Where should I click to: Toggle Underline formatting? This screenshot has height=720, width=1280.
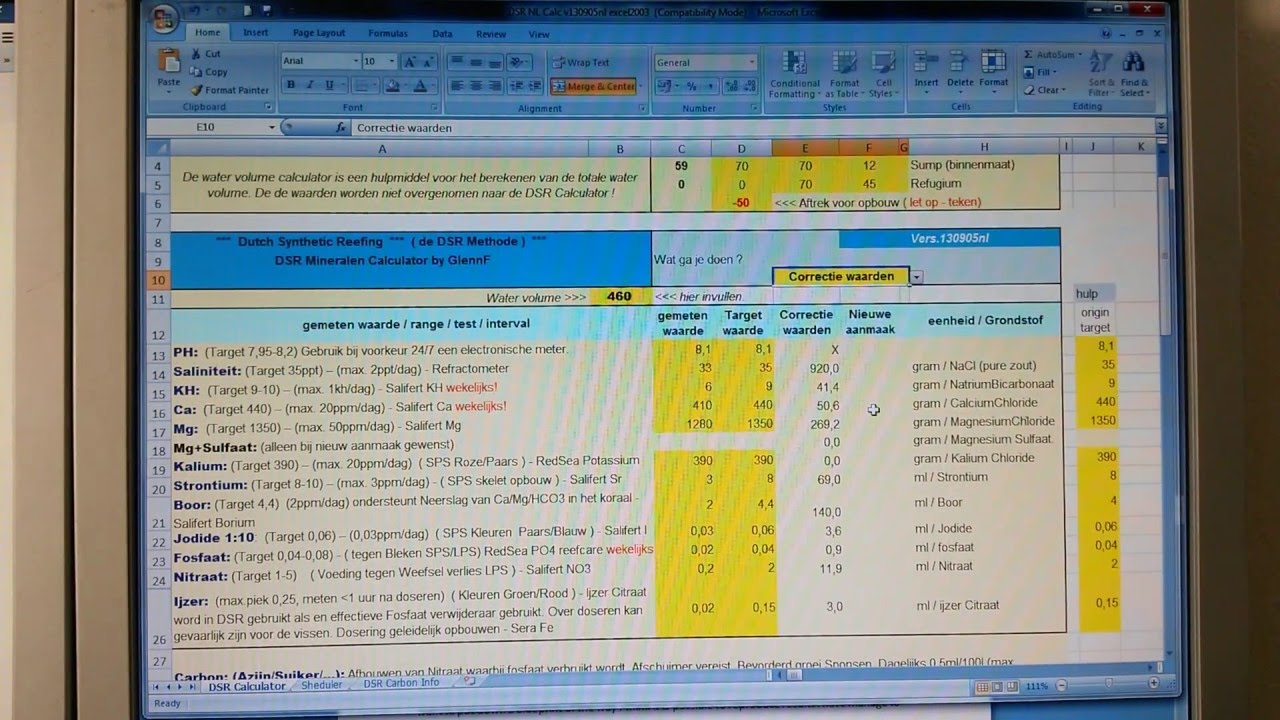pos(329,86)
